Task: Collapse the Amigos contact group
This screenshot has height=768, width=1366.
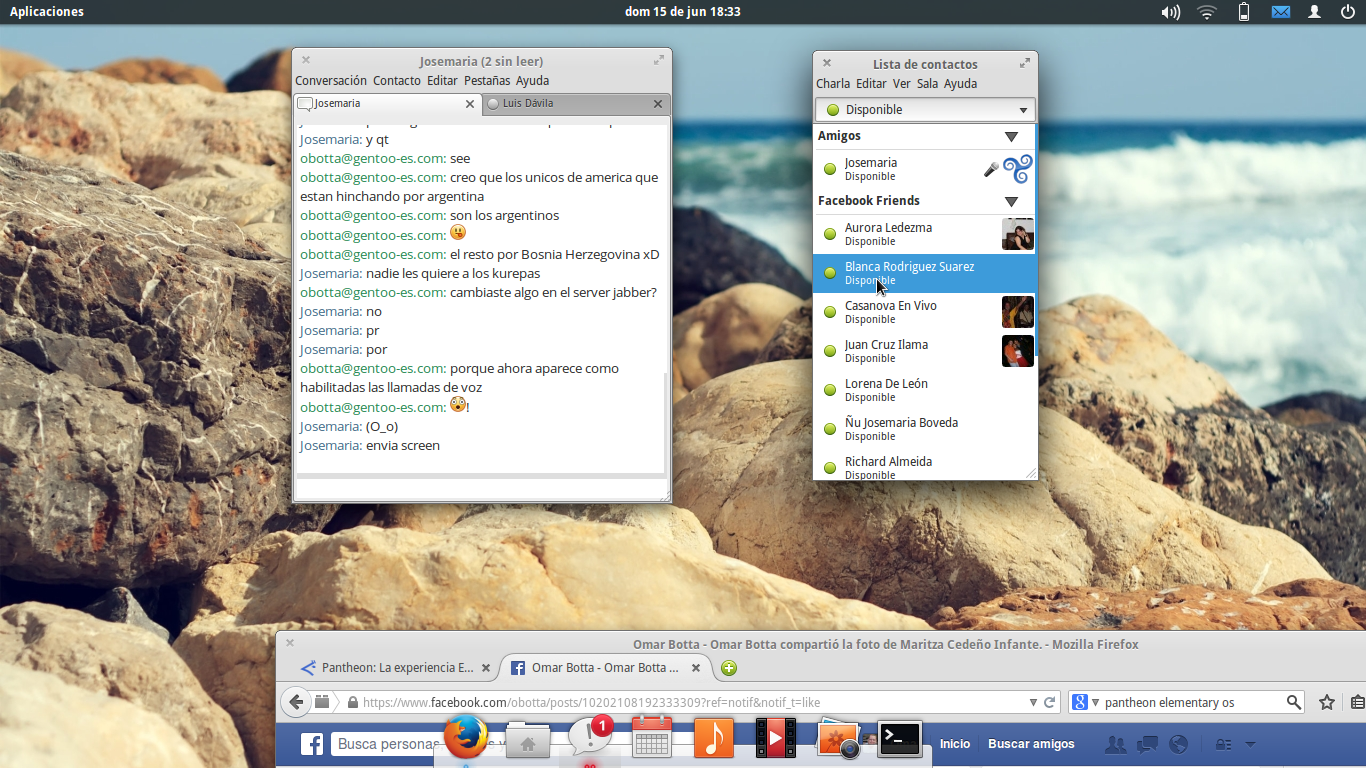Action: click(x=1011, y=136)
